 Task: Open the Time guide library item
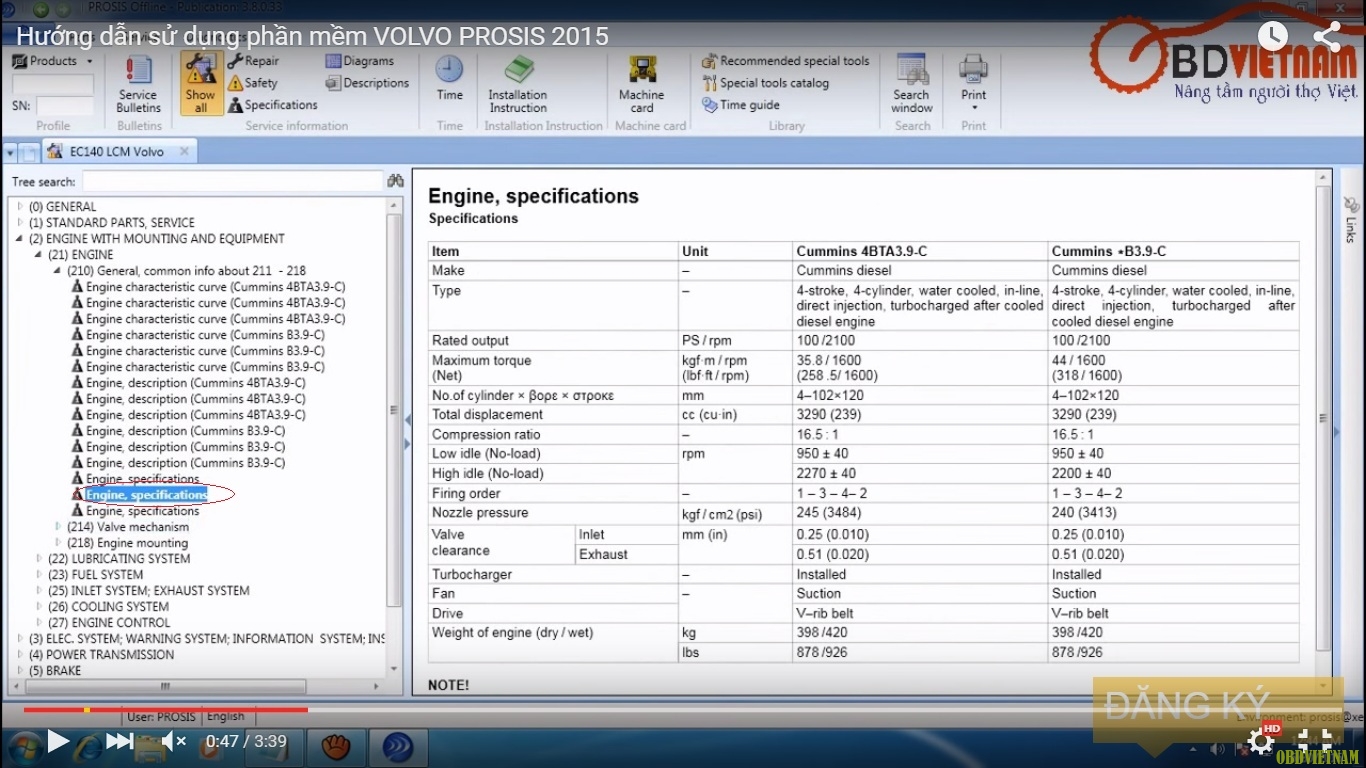(741, 105)
